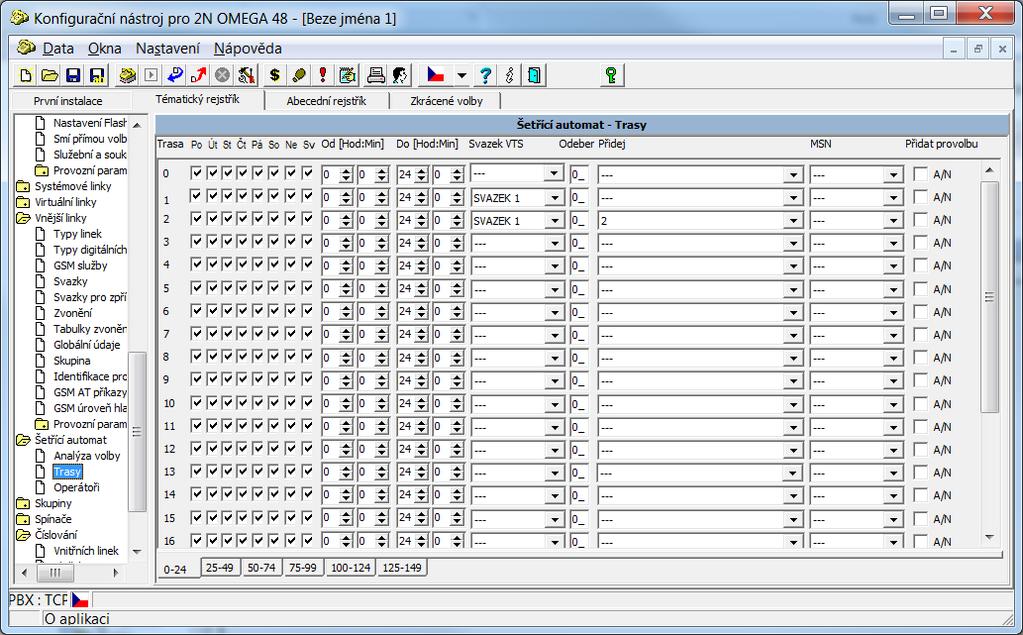Switch to the Zkrácené volby tab
Image resolution: width=1023 pixels, height=635 pixels.
tap(446, 101)
